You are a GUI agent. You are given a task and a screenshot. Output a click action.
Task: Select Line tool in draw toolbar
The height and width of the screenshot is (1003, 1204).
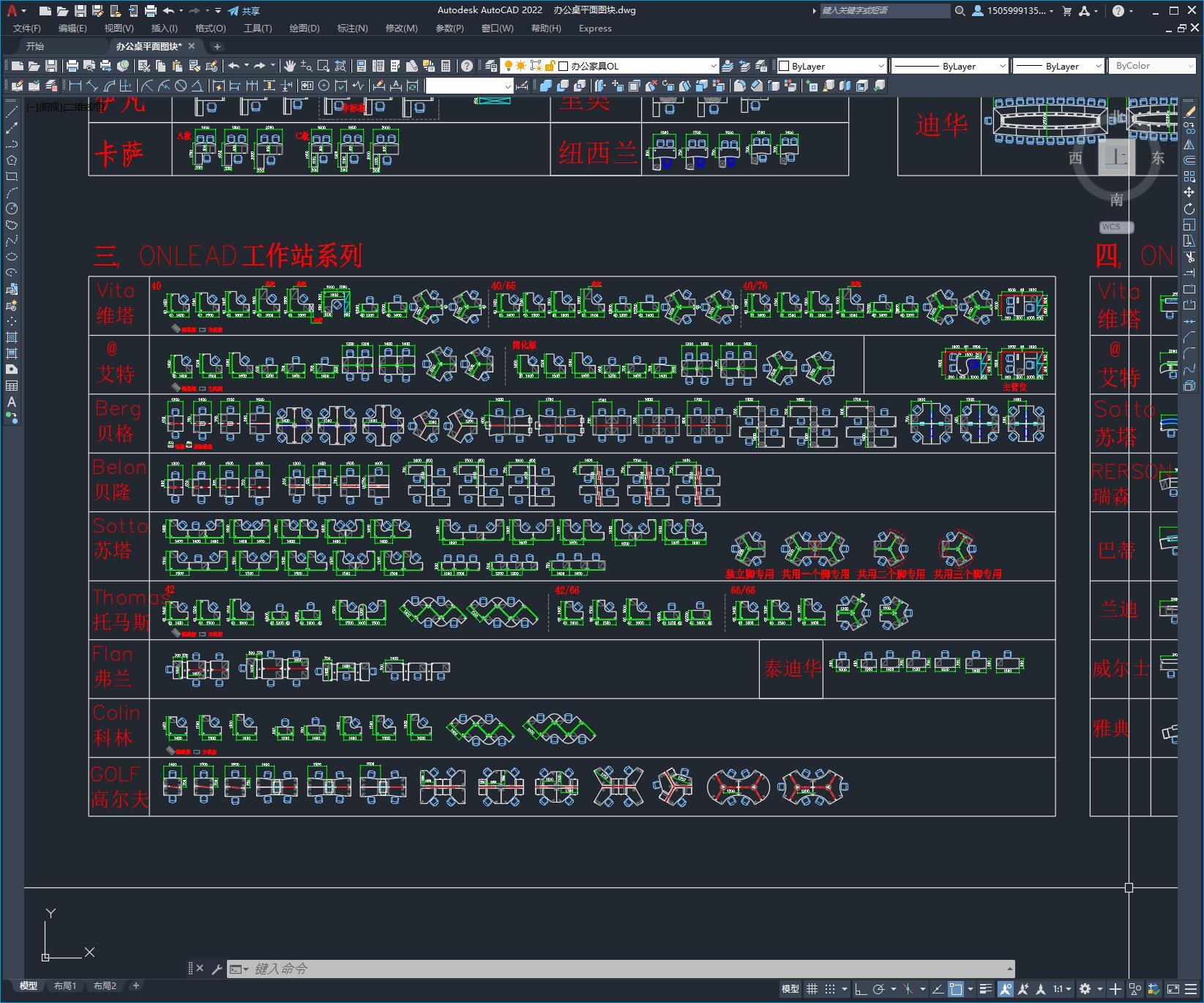12,112
